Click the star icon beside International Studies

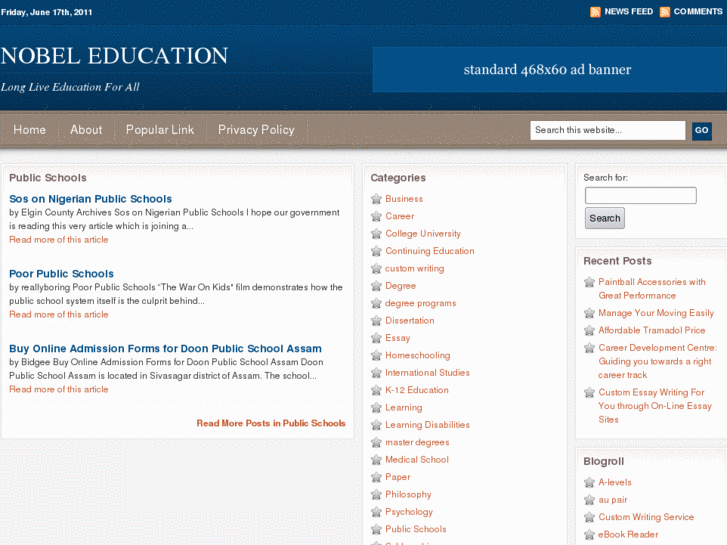376,373
